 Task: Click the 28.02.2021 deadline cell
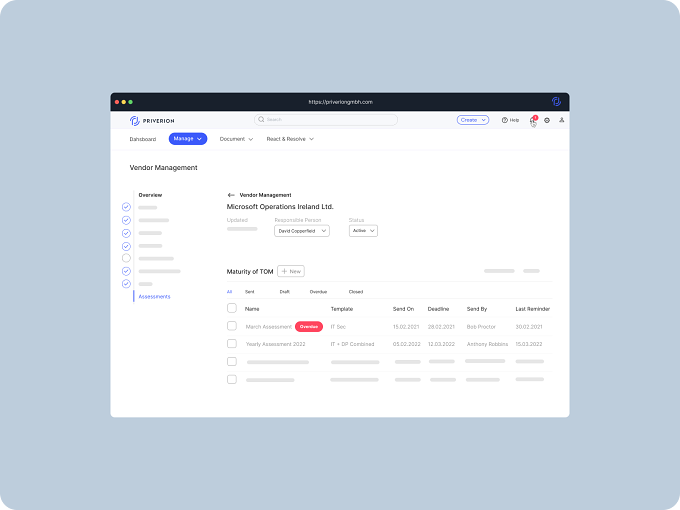[x=441, y=327]
